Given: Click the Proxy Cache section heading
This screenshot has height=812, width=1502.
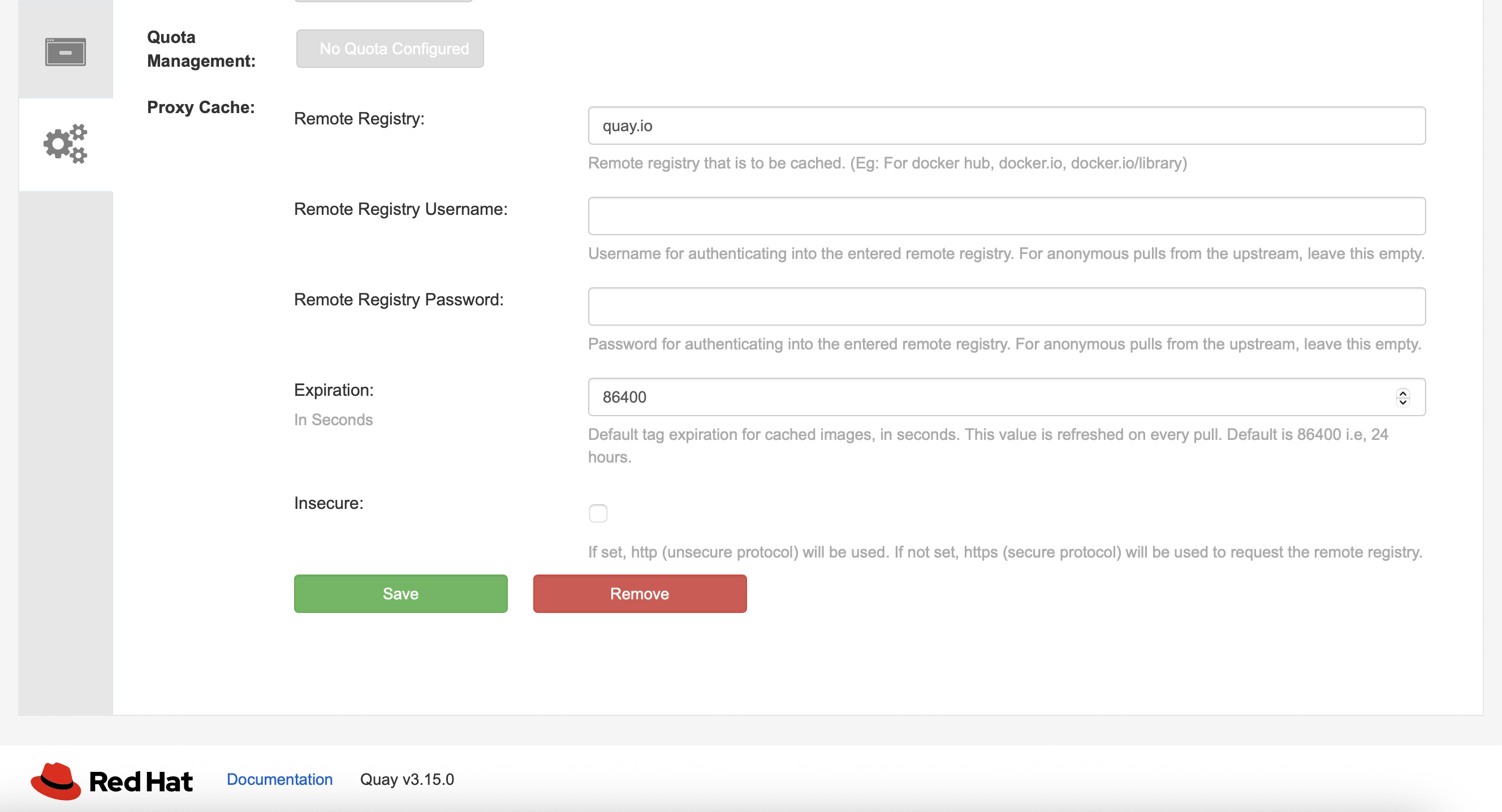Looking at the screenshot, I should click(x=201, y=107).
